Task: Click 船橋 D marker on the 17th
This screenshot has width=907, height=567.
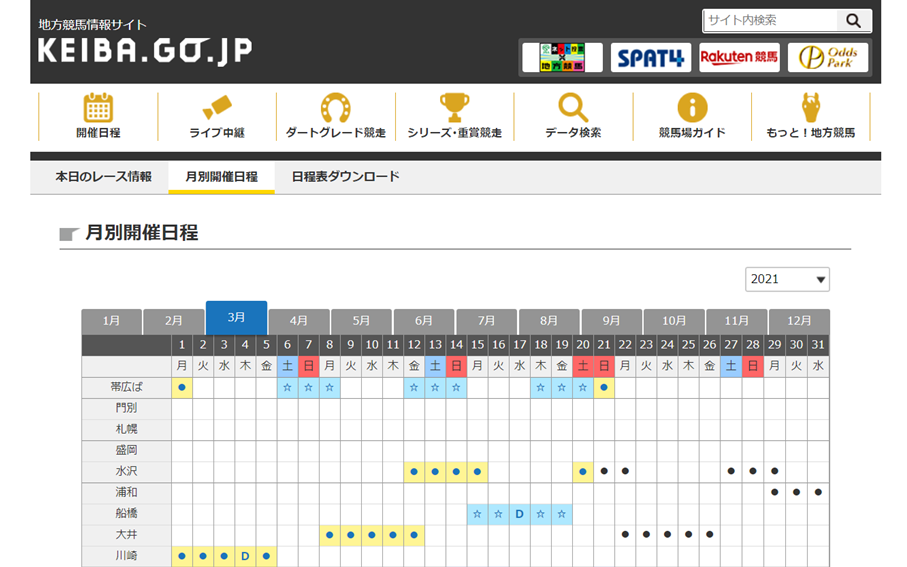Action: [x=519, y=514]
